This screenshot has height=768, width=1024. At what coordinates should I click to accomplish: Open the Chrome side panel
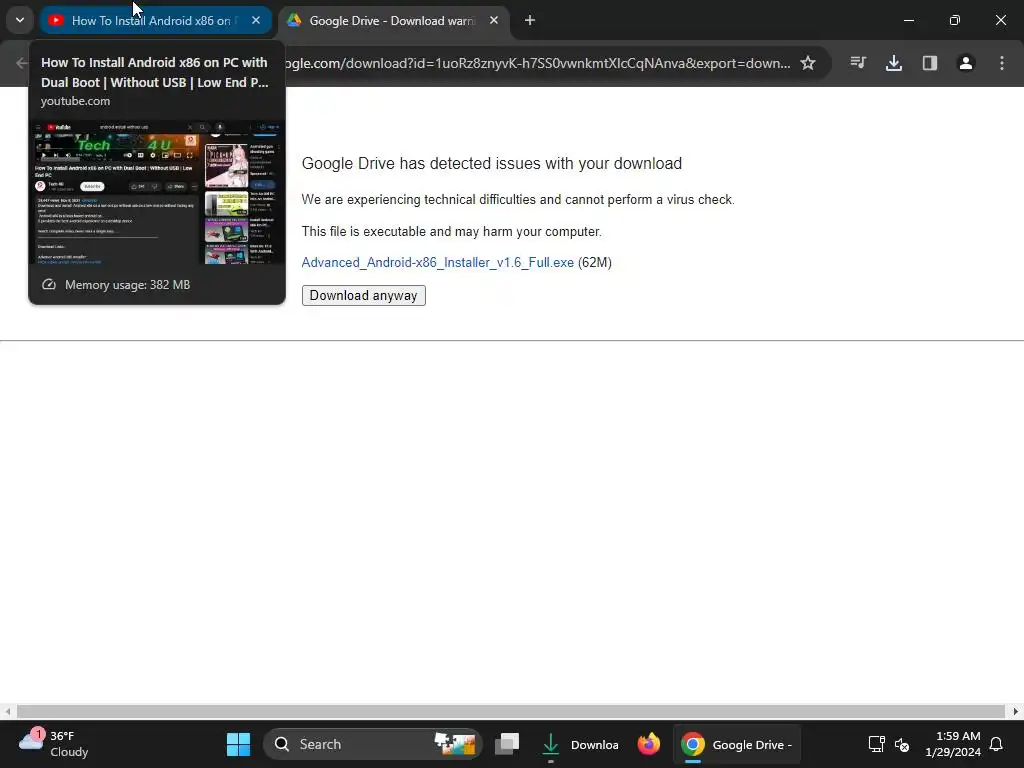[930, 63]
